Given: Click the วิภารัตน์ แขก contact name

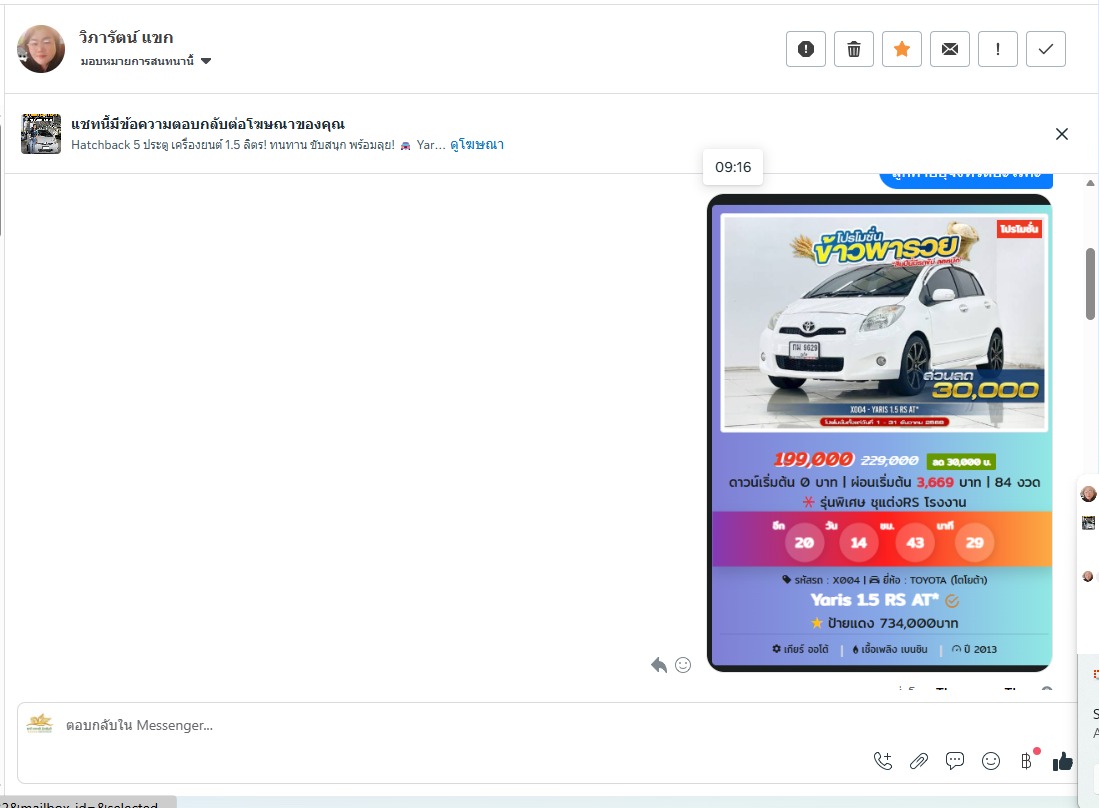Looking at the screenshot, I should 125,37.
